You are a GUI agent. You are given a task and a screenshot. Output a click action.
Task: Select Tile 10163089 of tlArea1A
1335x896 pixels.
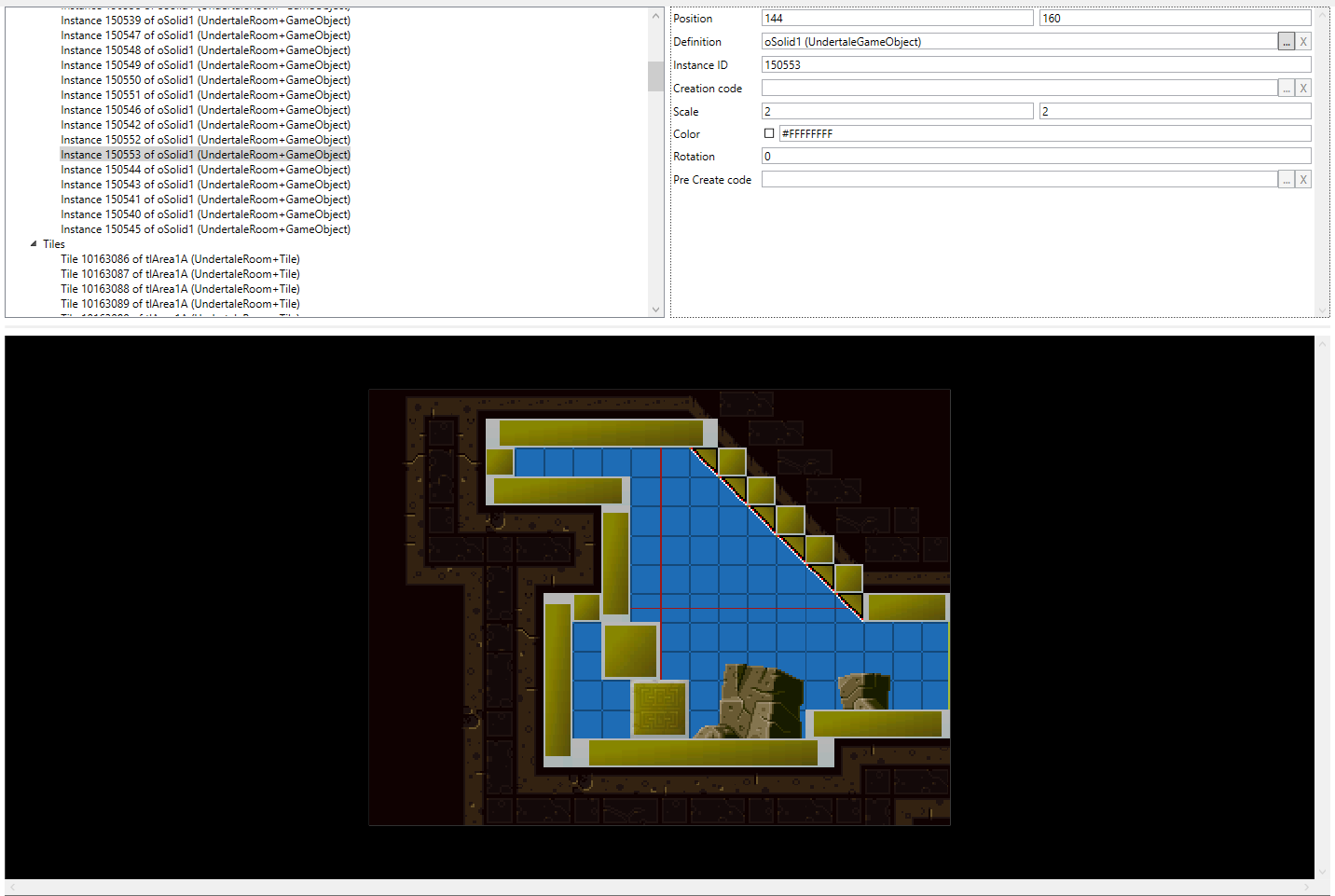[180, 304]
